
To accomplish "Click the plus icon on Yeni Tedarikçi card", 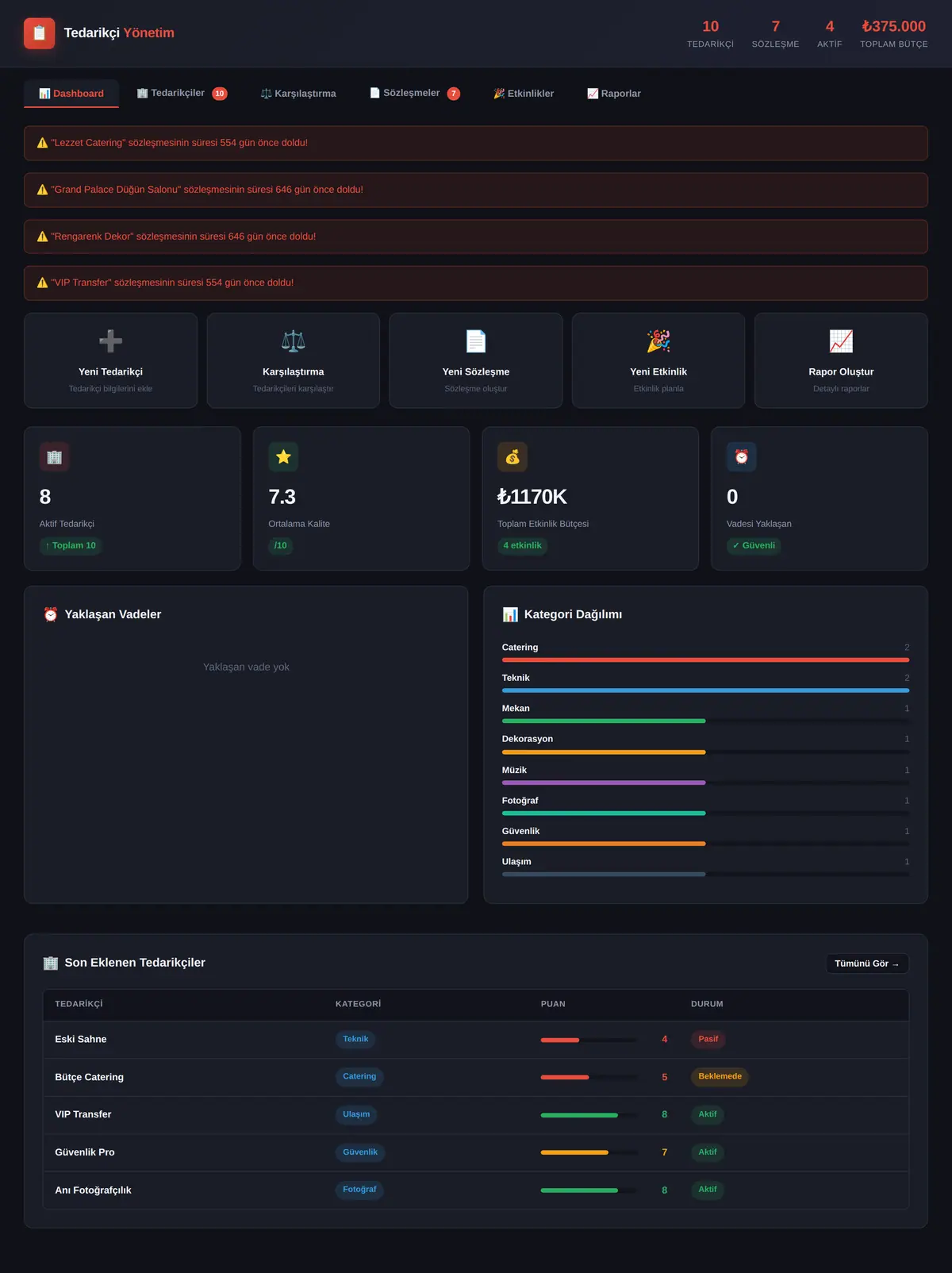I will (x=110, y=341).
